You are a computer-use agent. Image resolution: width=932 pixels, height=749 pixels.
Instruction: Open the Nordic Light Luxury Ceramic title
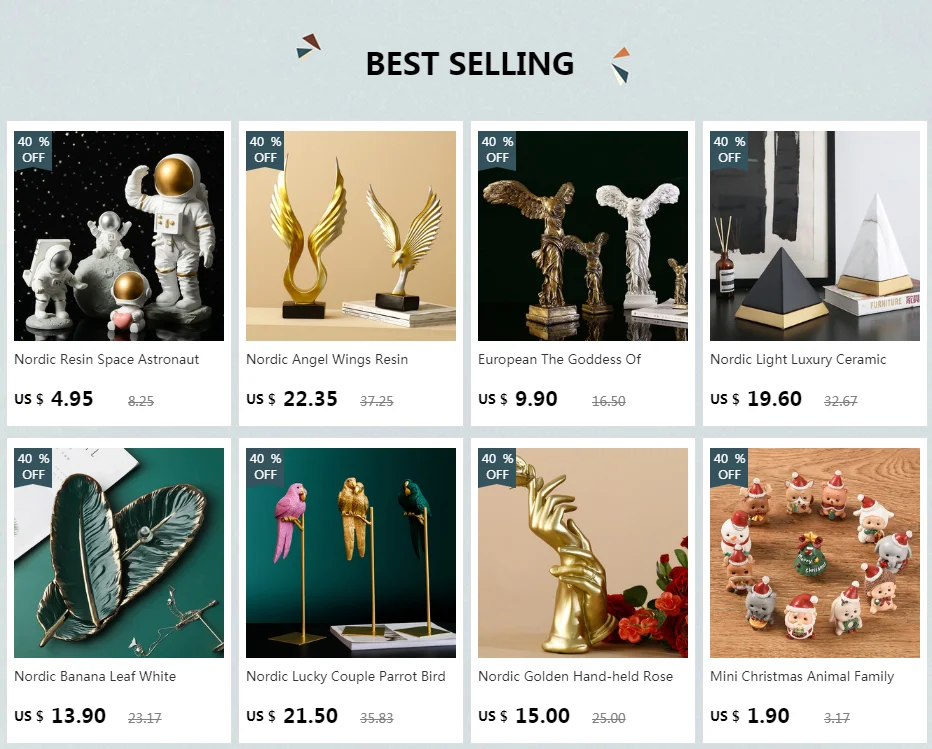[x=798, y=360]
